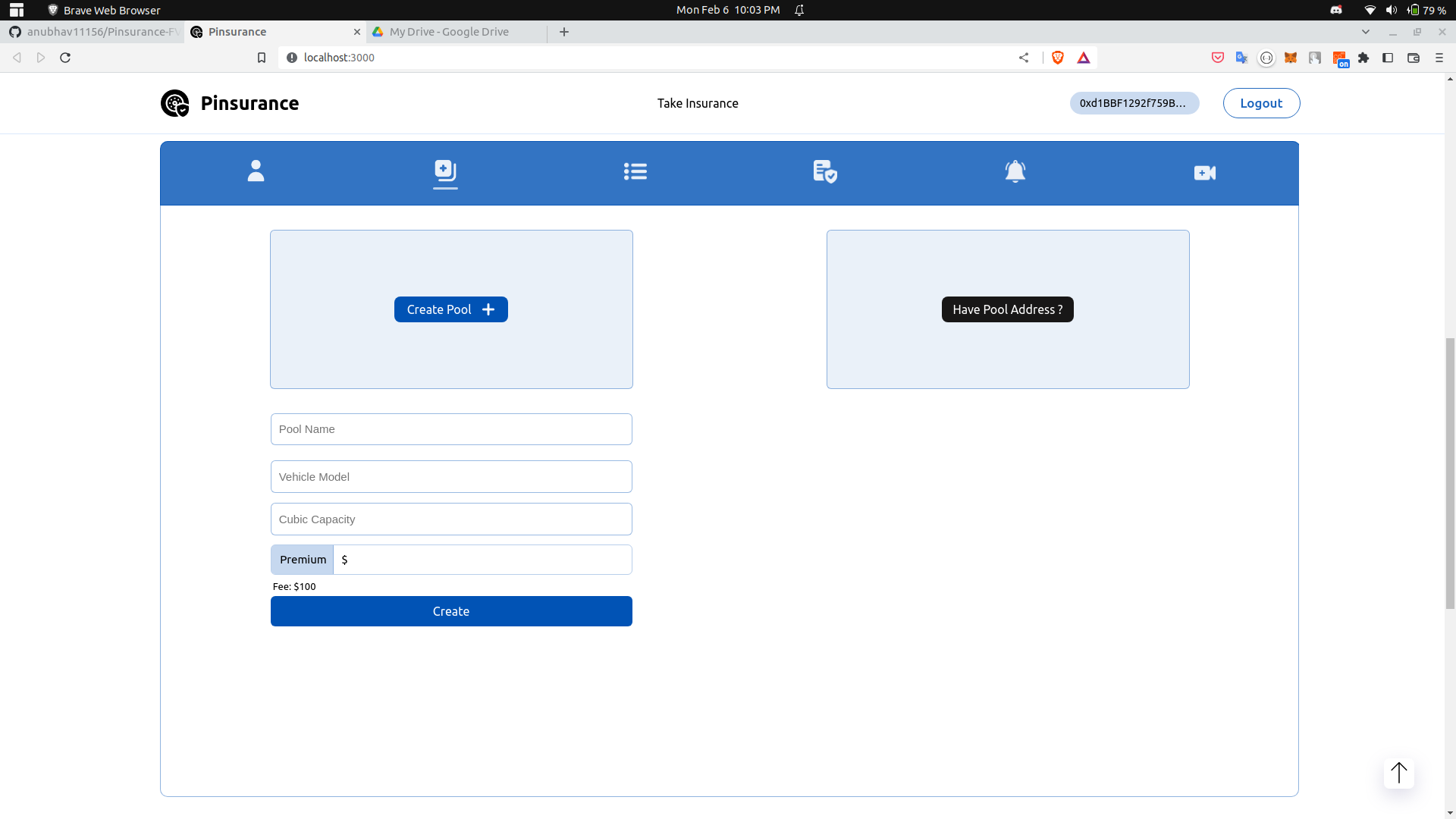1456x819 pixels.
Task: Click the wallet address 0xd1BBF1292f759B badge
Action: click(x=1134, y=103)
